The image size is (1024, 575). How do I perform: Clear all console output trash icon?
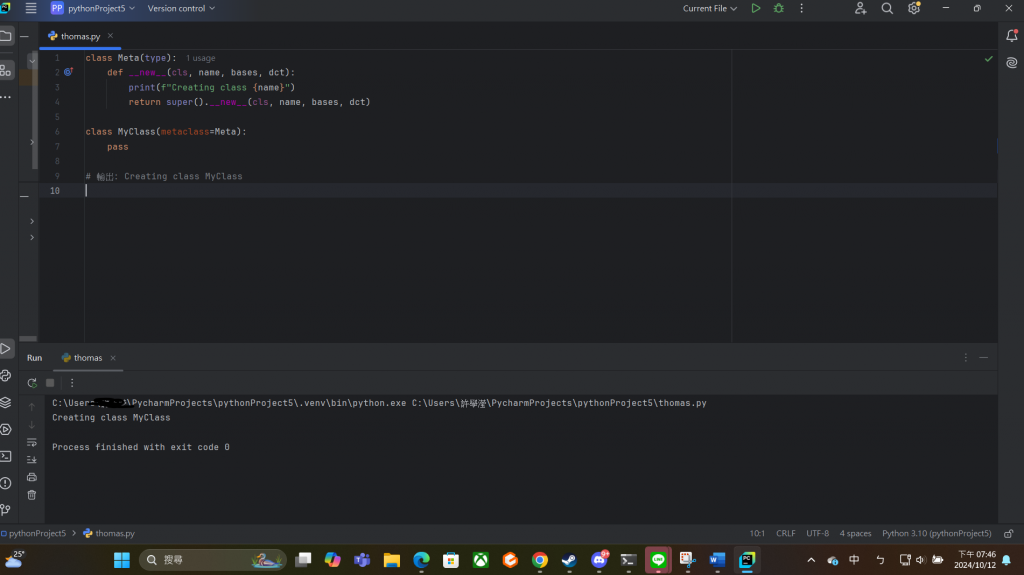(31, 495)
